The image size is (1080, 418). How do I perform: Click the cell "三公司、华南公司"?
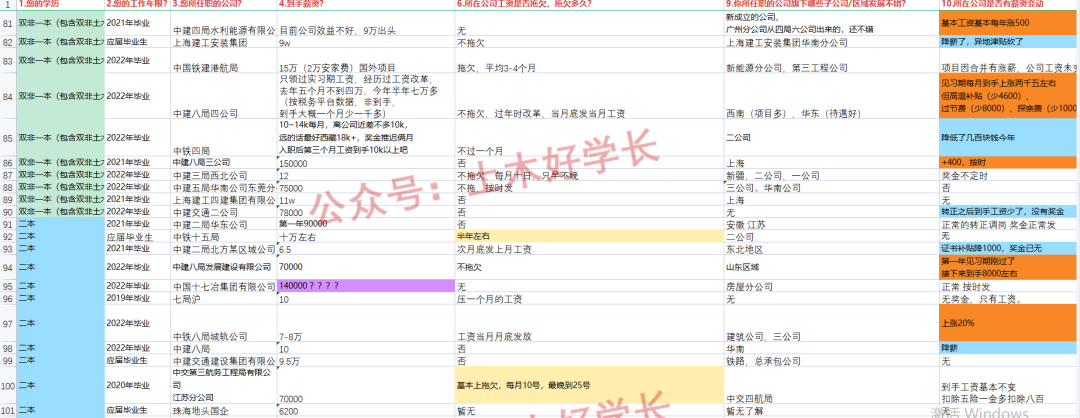pos(831,187)
